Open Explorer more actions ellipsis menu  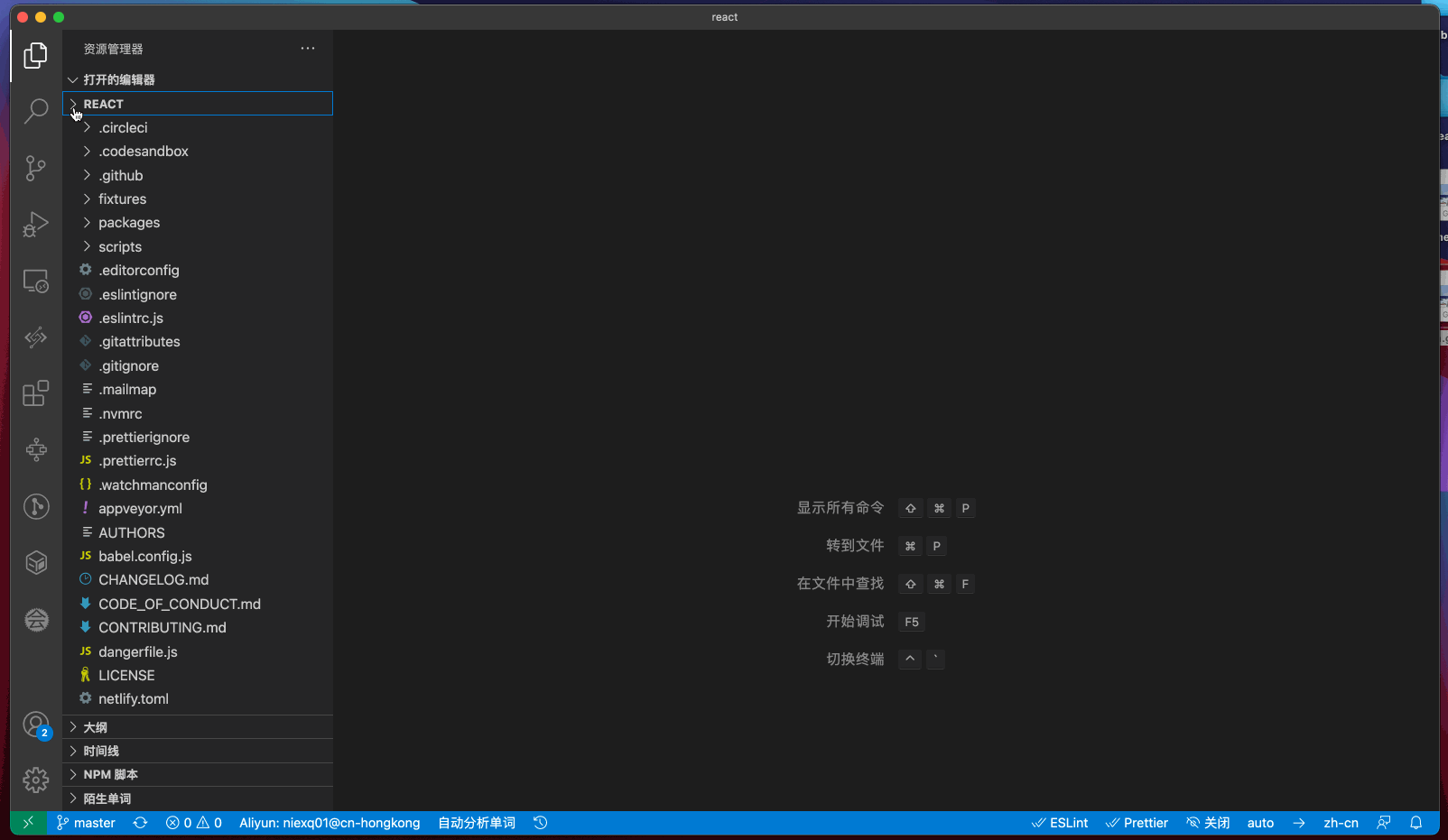(x=308, y=49)
